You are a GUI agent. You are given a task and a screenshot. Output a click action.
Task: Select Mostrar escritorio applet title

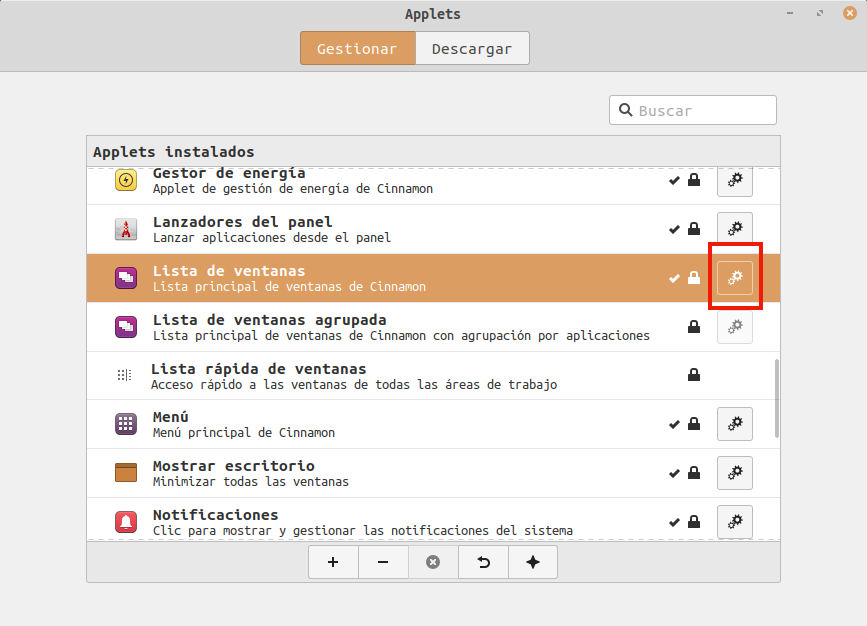[233, 466]
